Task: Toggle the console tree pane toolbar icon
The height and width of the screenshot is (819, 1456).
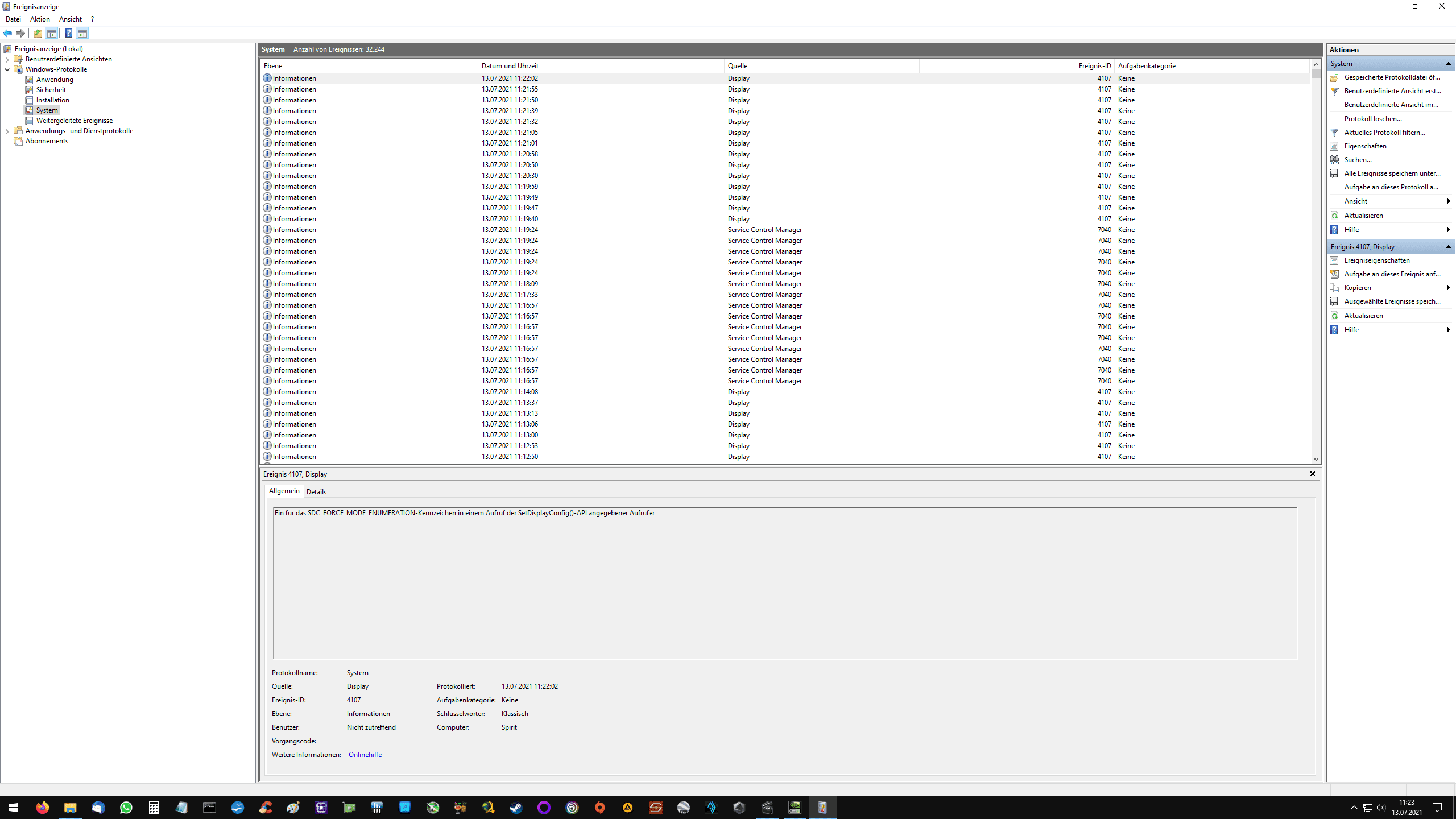Action: pos(52,33)
